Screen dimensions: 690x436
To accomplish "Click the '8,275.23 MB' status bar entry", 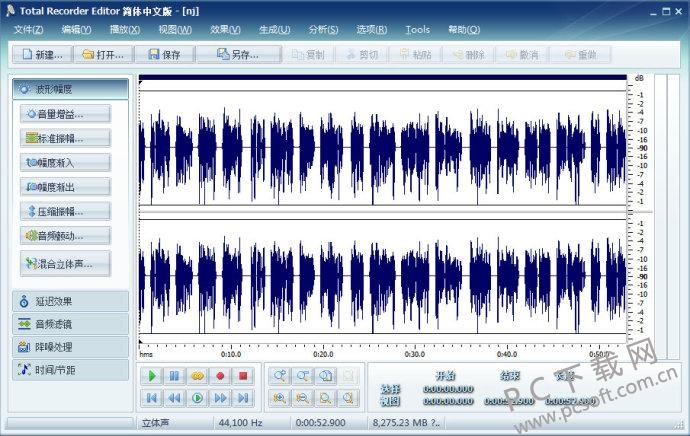I will [x=406, y=423].
